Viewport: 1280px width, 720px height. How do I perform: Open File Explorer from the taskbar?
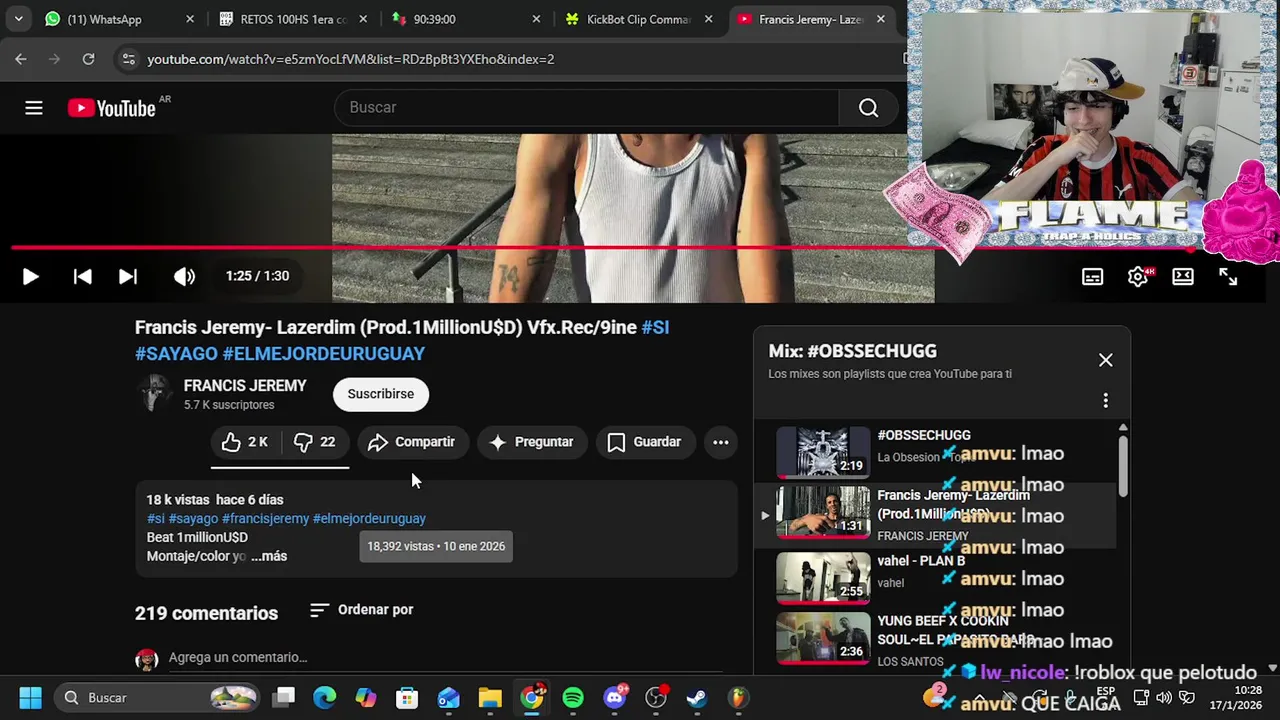click(x=490, y=698)
